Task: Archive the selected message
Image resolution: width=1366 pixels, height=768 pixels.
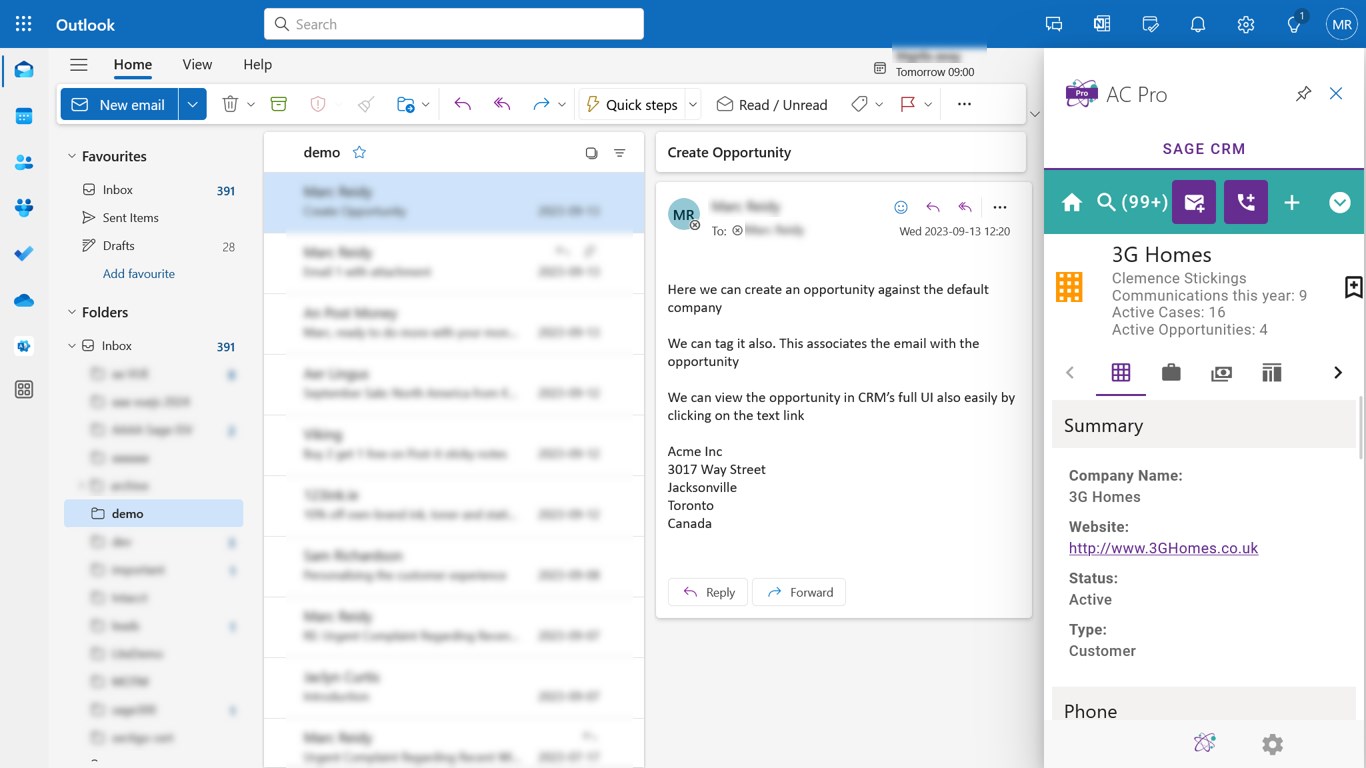Action: [x=279, y=104]
